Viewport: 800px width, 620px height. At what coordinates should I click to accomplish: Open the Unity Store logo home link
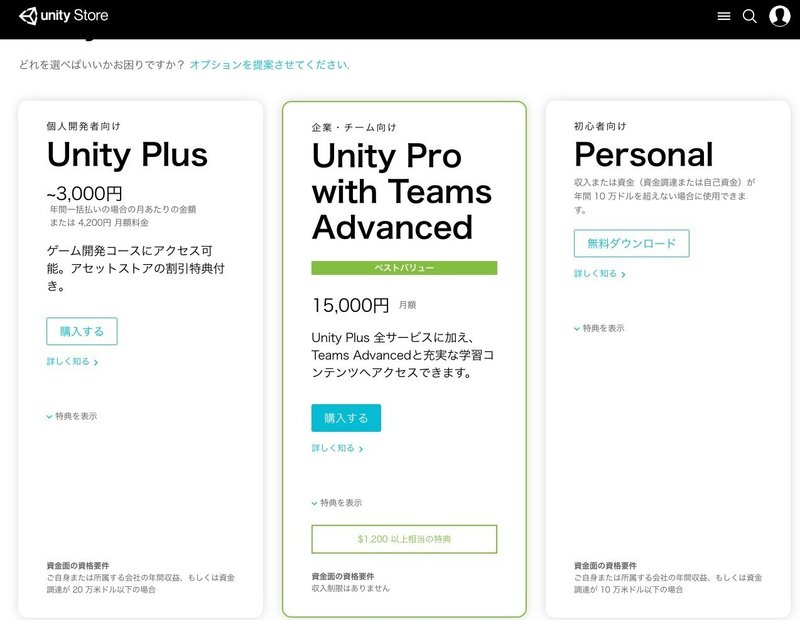pos(64,16)
